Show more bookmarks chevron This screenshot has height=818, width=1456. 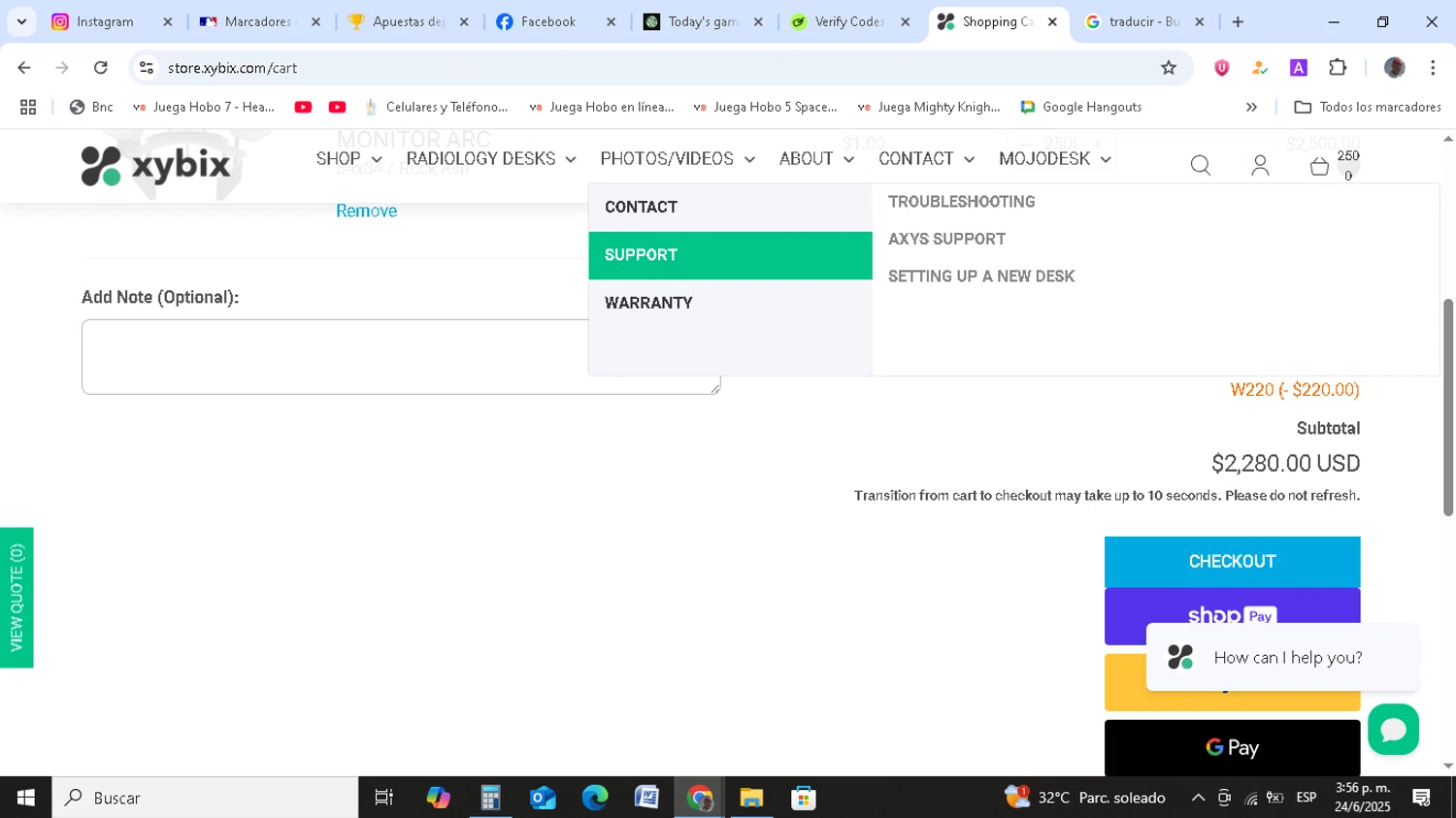(1251, 107)
